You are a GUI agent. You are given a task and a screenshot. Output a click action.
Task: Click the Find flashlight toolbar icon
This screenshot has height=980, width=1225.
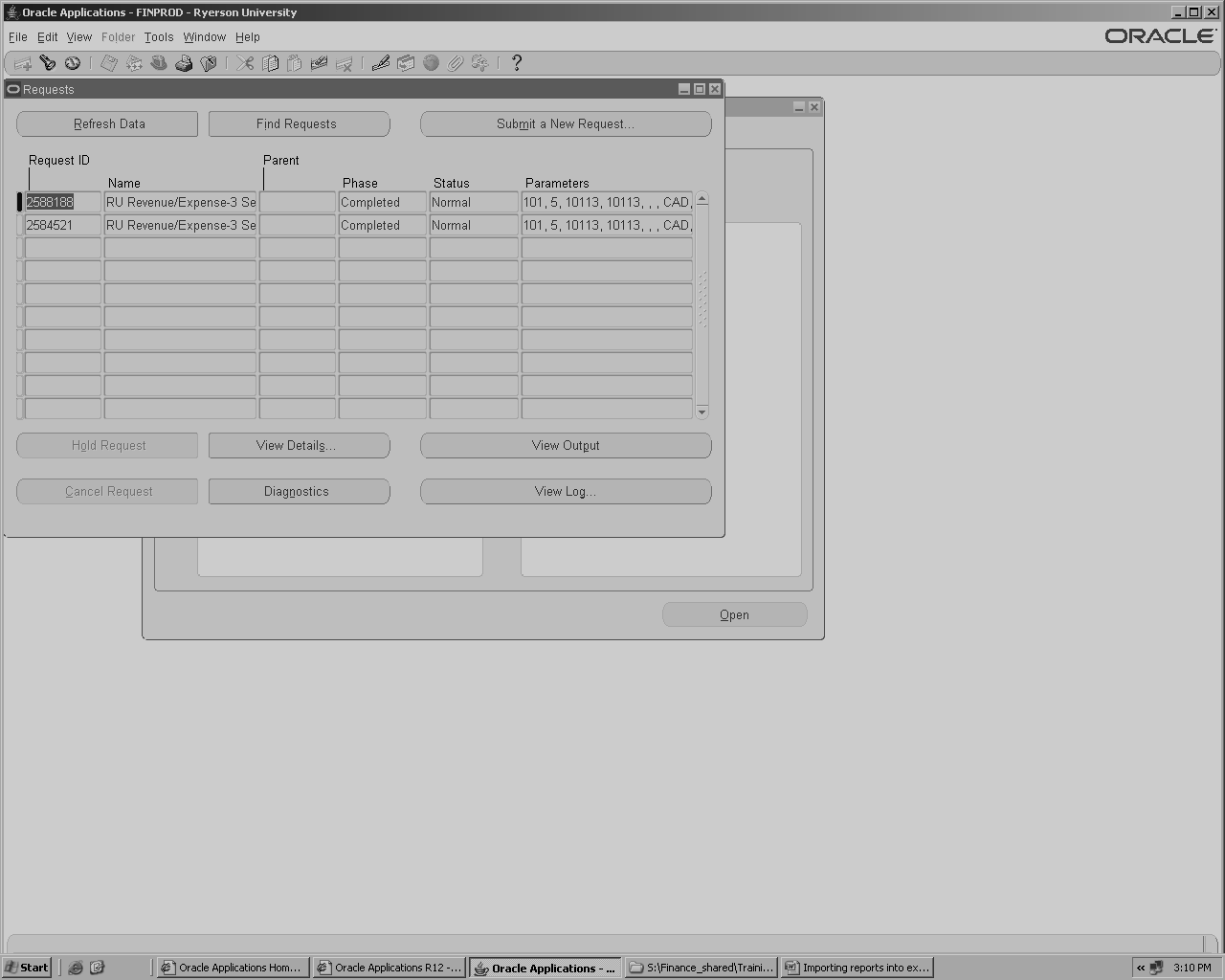click(47, 63)
